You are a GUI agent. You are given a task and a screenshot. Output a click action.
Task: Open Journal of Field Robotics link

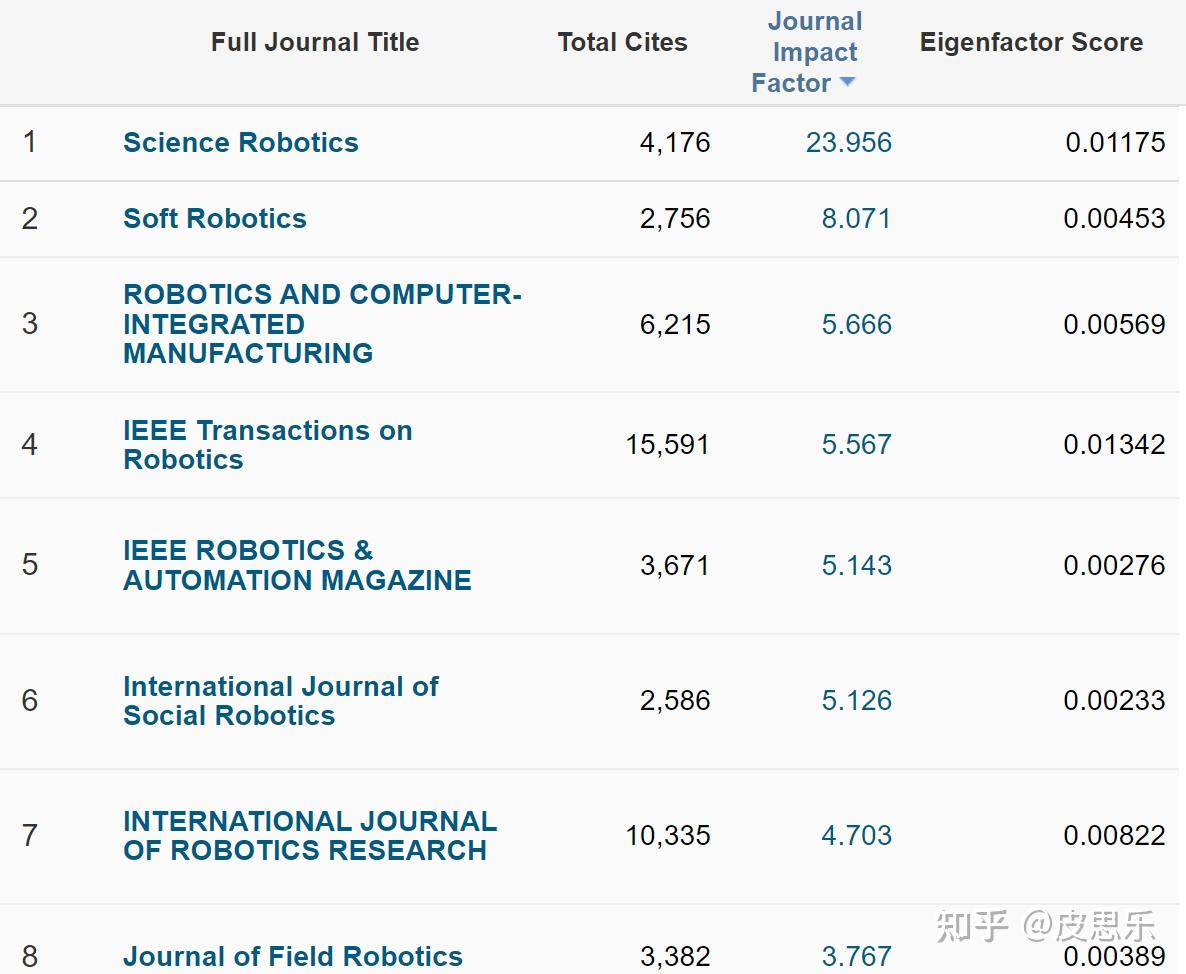[x=293, y=957]
